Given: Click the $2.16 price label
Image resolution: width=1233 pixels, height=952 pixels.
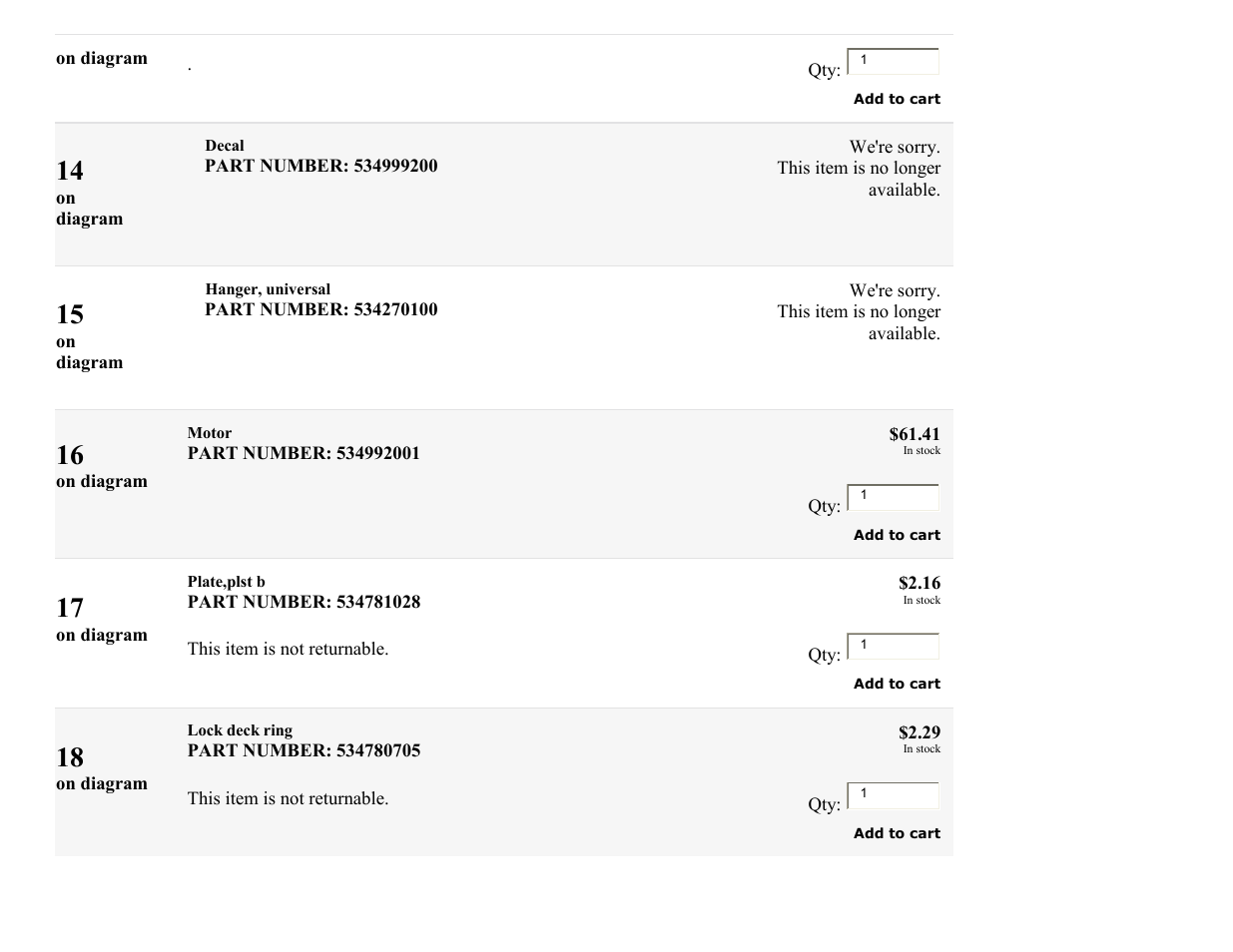Looking at the screenshot, I should tap(920, 583).
